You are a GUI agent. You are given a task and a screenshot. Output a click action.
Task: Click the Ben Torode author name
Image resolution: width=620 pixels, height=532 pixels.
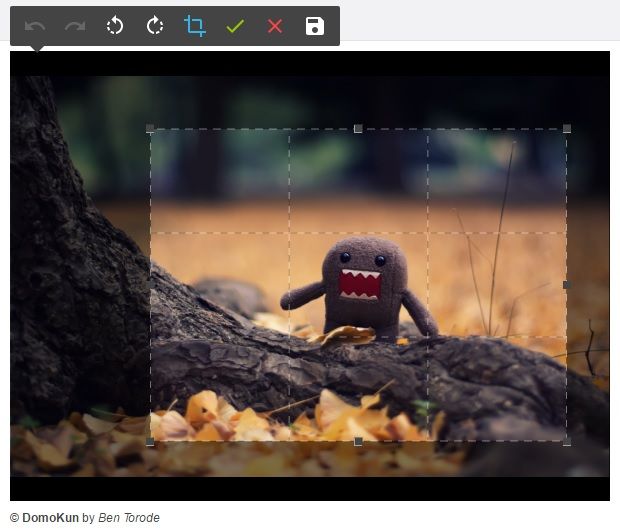pos(129,518)
